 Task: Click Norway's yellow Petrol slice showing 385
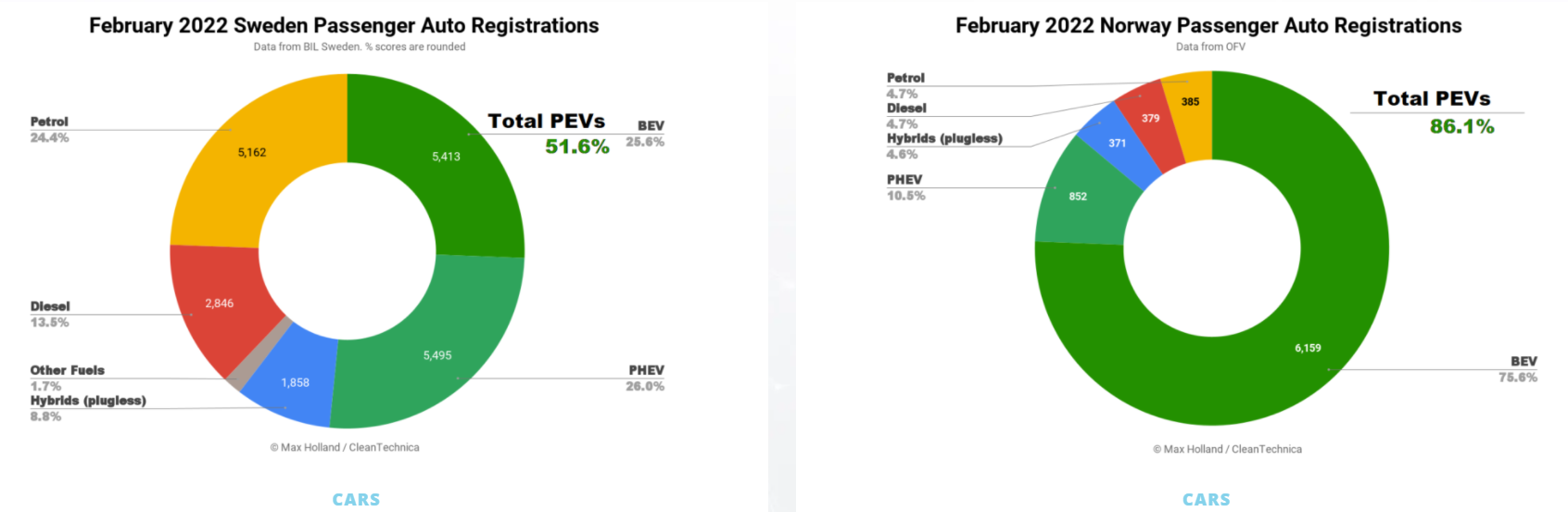point(1190,101)
